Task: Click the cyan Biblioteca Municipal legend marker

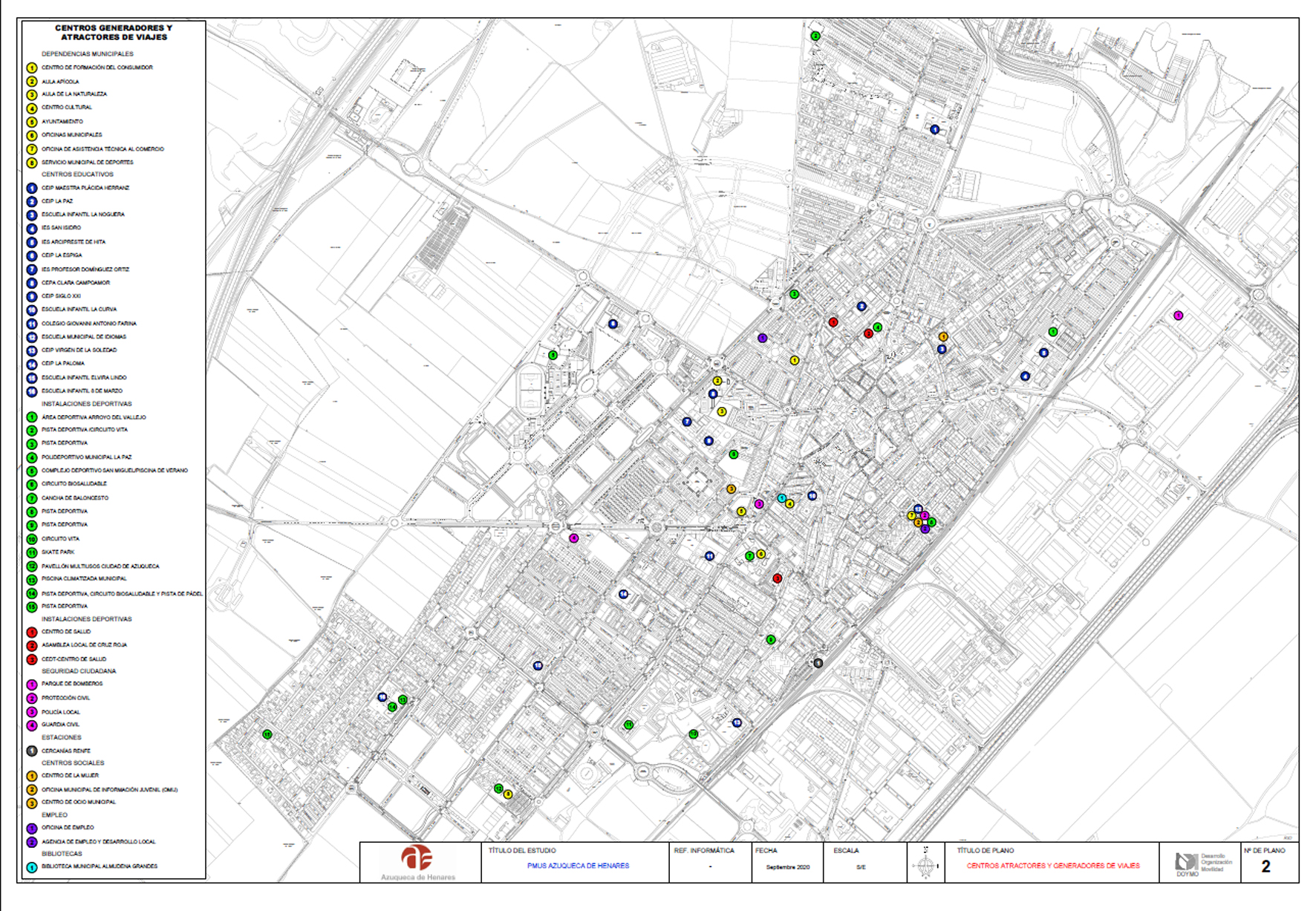Action: pos(32,866)
